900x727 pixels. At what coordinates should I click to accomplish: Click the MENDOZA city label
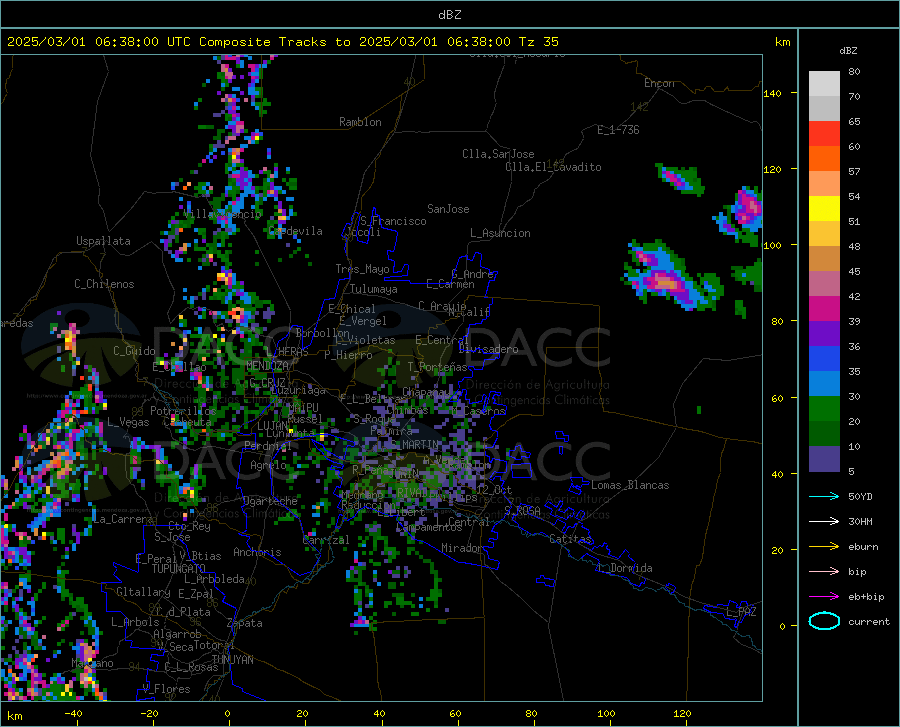pyautogui.click(x=267, y=365)
